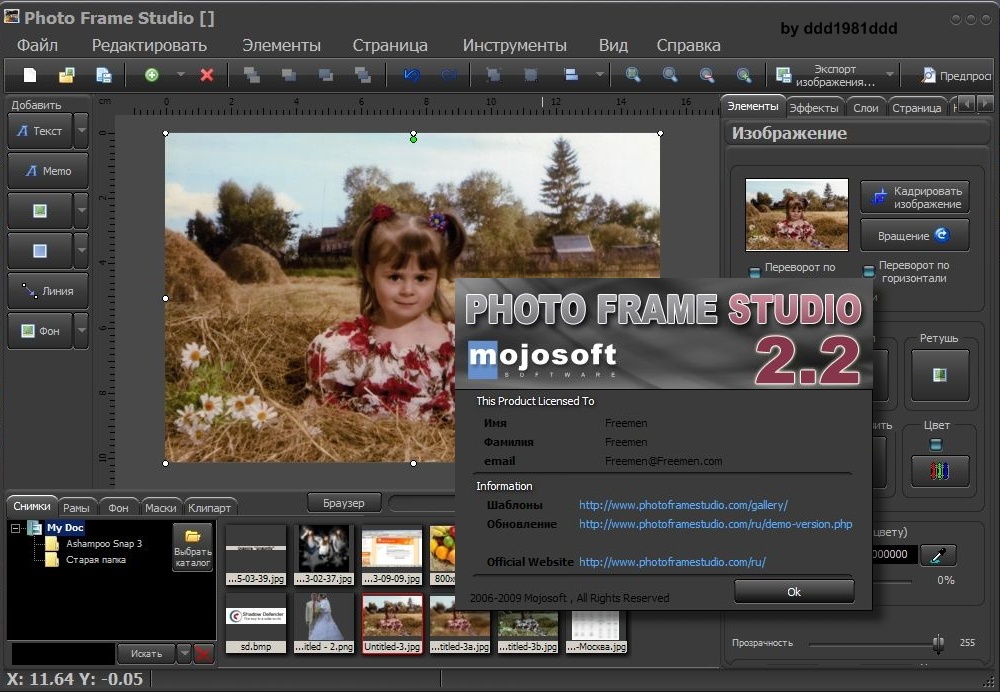1000x692 pixels.
Task: Switch to the Маски tab
Action: point(161,508)
